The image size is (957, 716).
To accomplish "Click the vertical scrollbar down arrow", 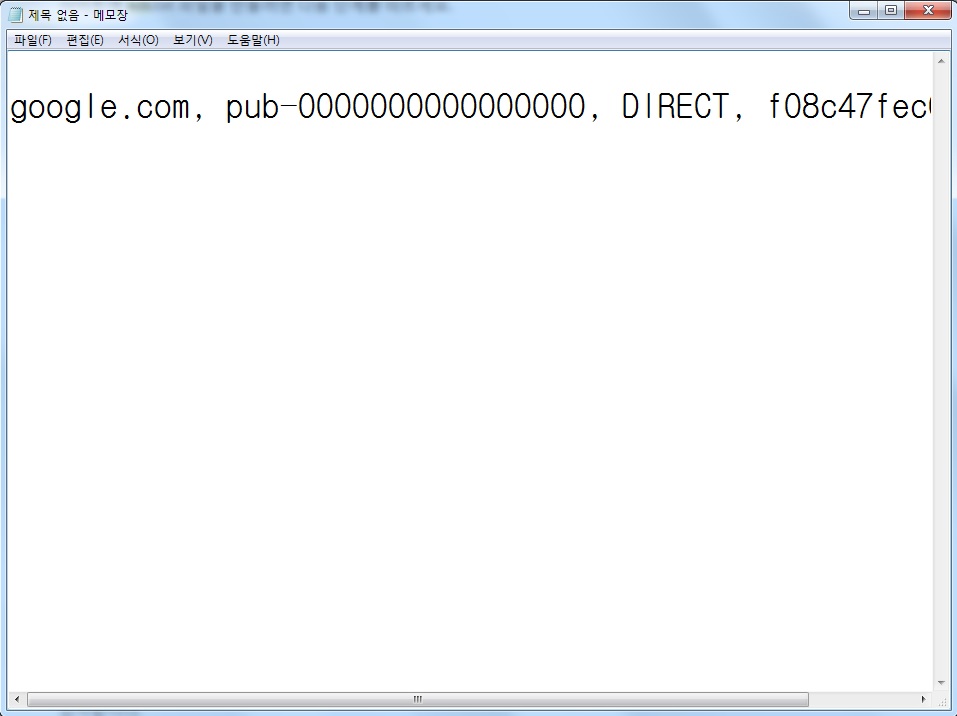I will click(941, 682).
